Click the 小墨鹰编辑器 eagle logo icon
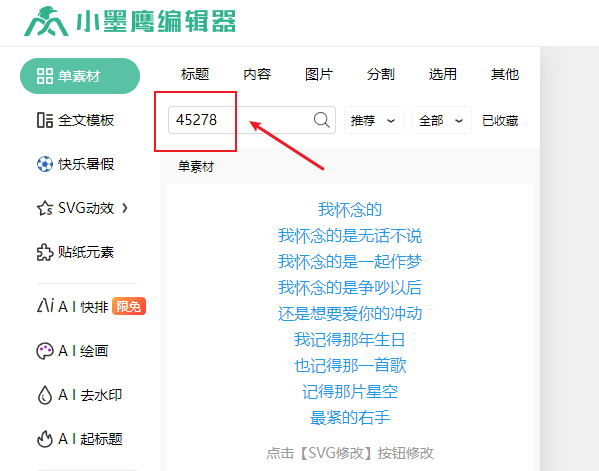The height and width of the screenshot is (471, 599). [x=46, y=21]
